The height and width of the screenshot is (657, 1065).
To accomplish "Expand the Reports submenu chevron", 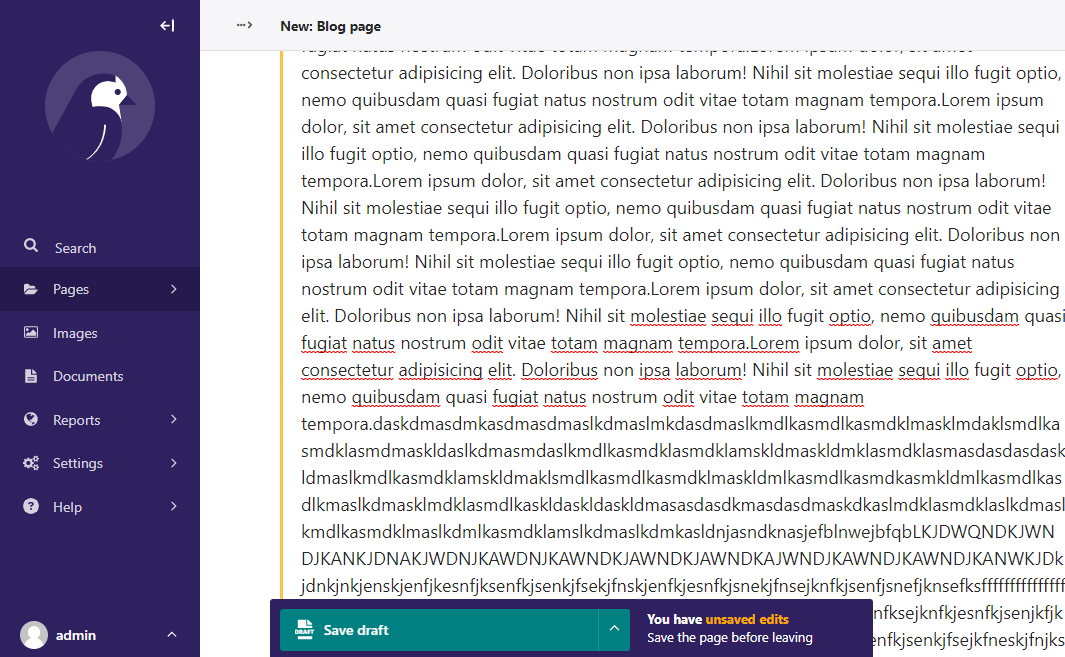I will click(172, 419).
